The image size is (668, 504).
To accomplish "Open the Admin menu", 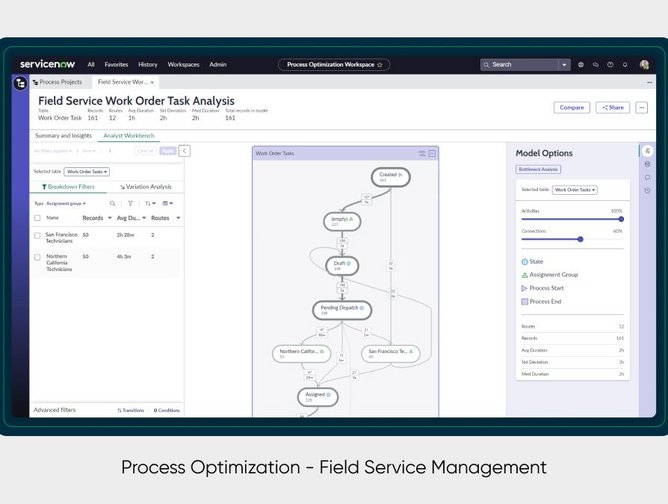I will point(218,65).
